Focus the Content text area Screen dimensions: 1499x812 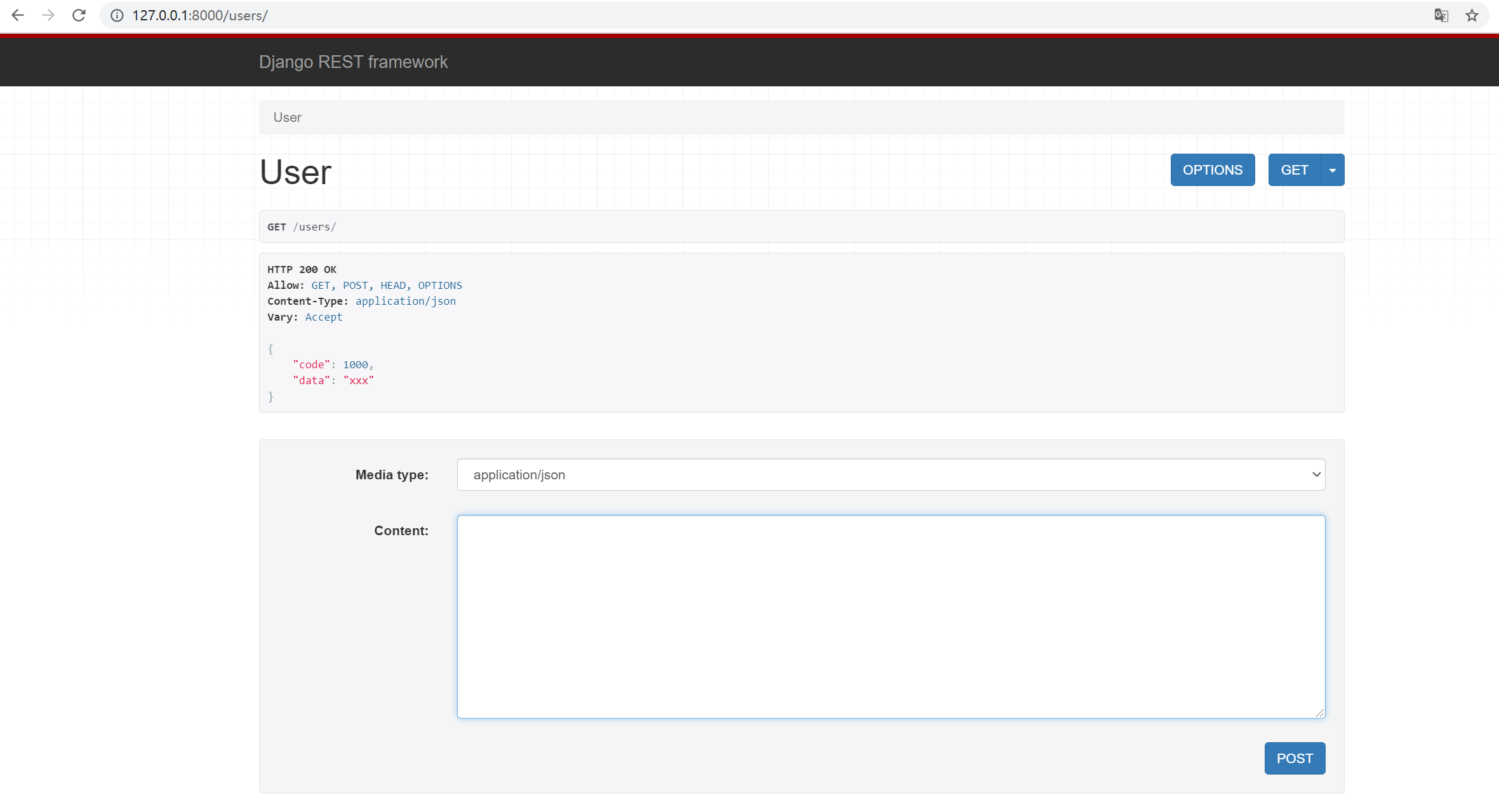(x=890, y=616)
